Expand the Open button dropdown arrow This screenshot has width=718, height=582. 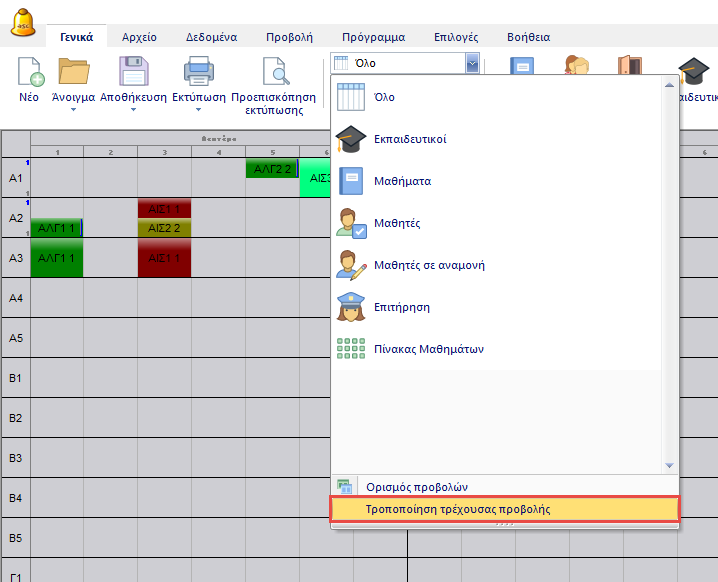pos(73,110)
